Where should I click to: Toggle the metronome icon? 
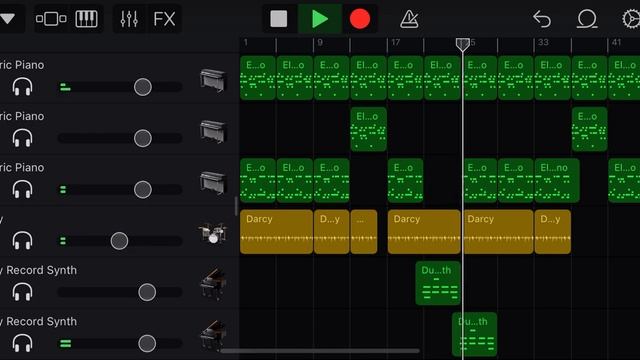pos(409,19)
